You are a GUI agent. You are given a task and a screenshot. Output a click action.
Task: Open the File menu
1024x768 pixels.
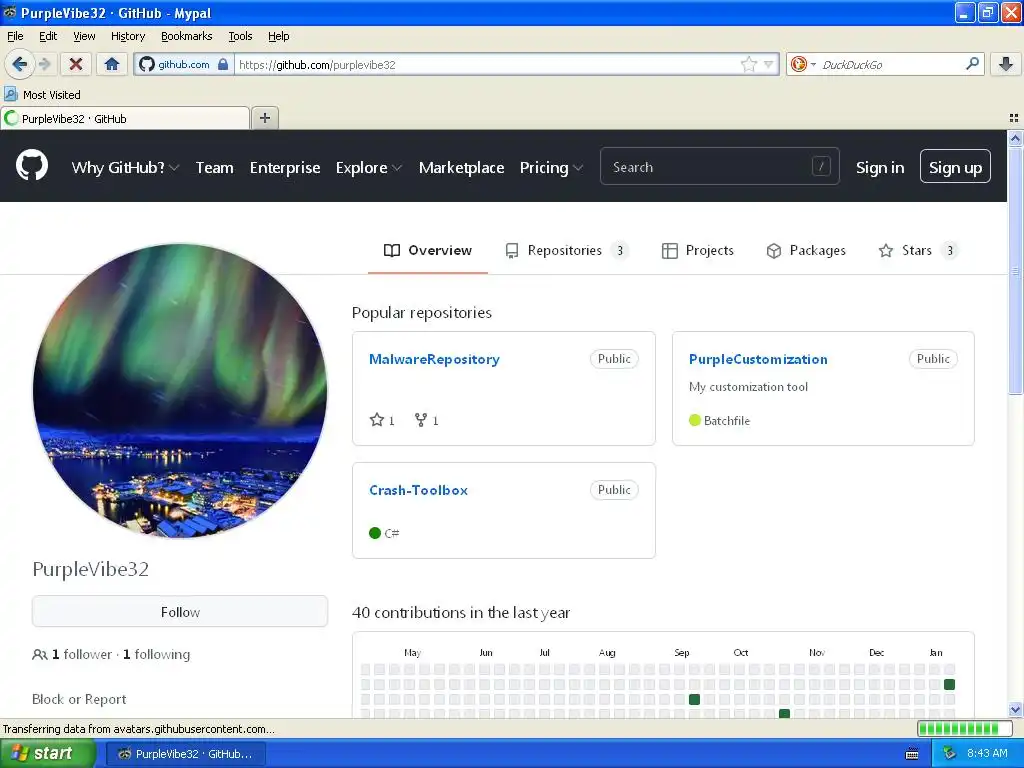[15, 36]
